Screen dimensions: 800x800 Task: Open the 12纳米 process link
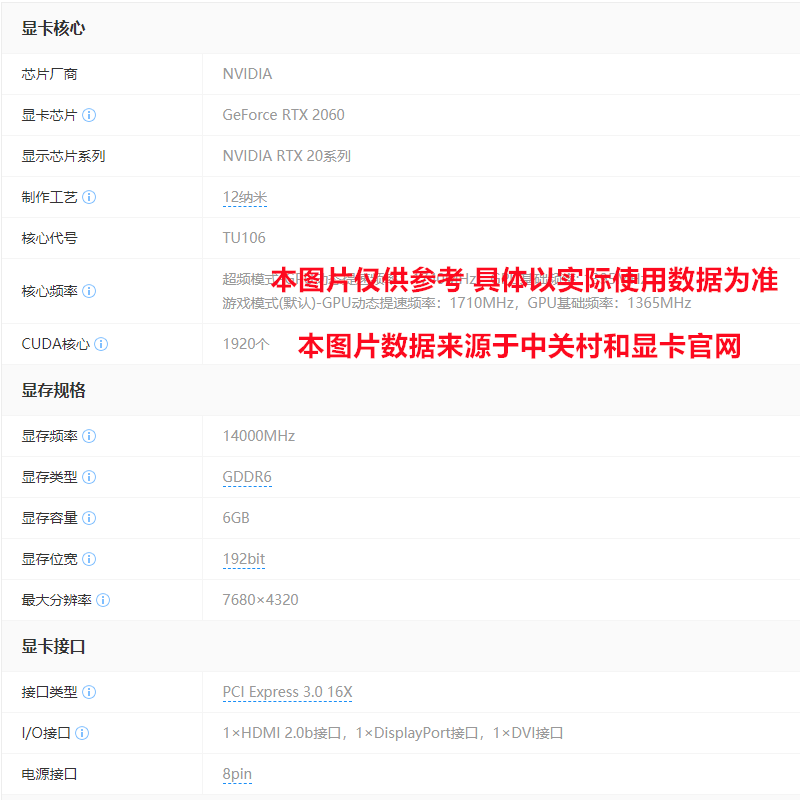244,197
